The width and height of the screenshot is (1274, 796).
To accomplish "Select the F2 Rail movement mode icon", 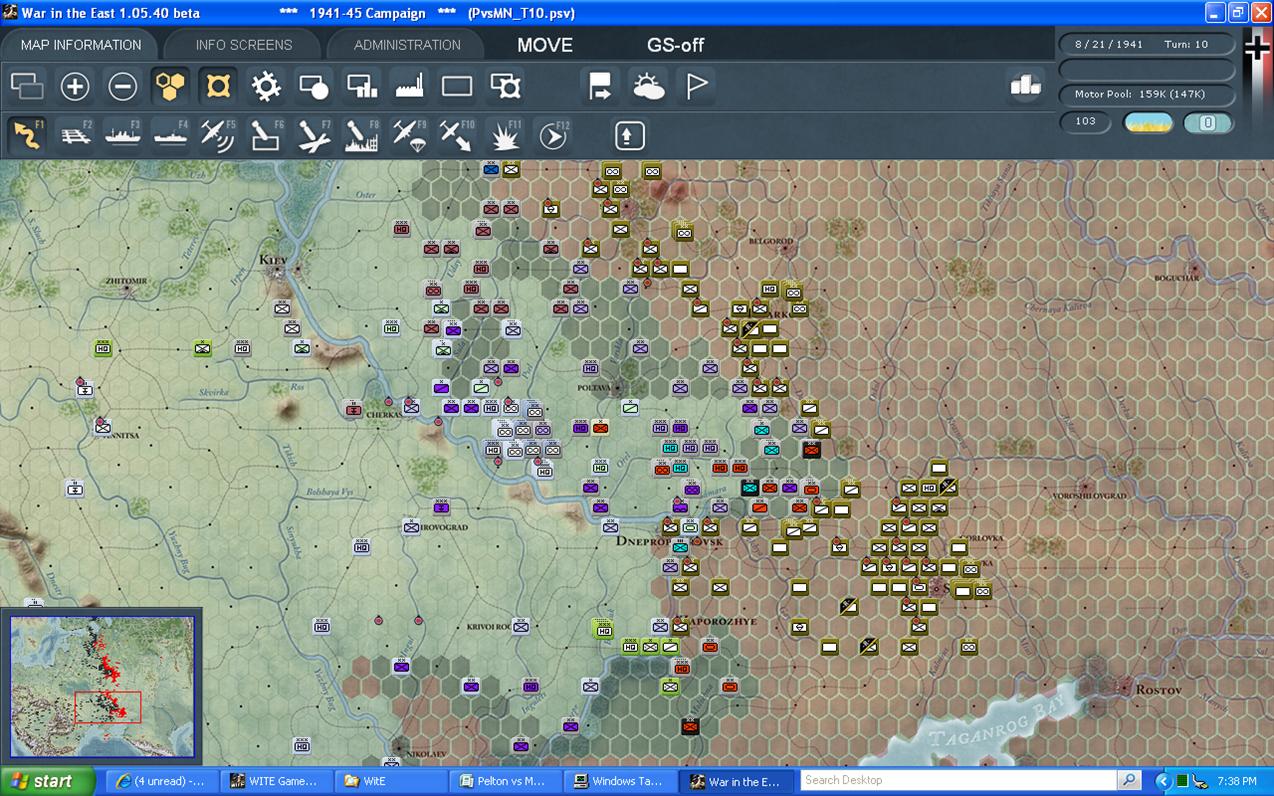I will point(76,135).
